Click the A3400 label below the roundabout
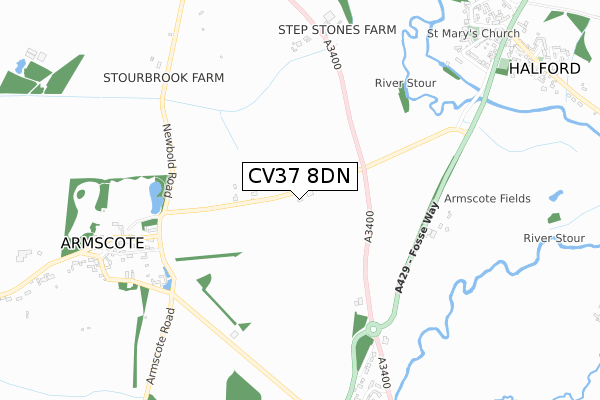 [384, 373]
